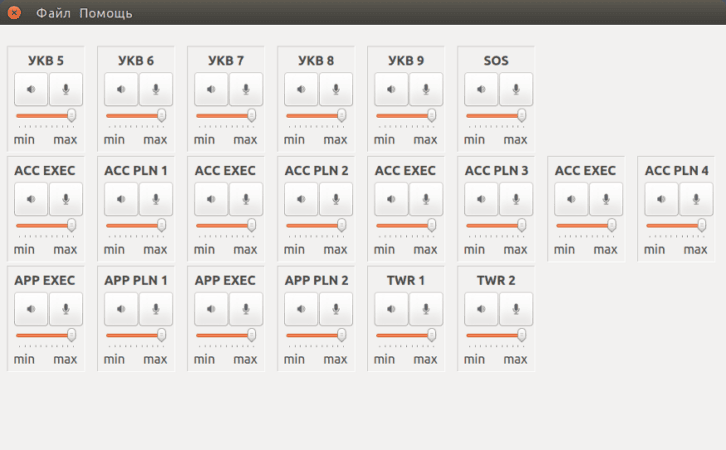Toggle the TWR 1 speaker button

[391, 309]
